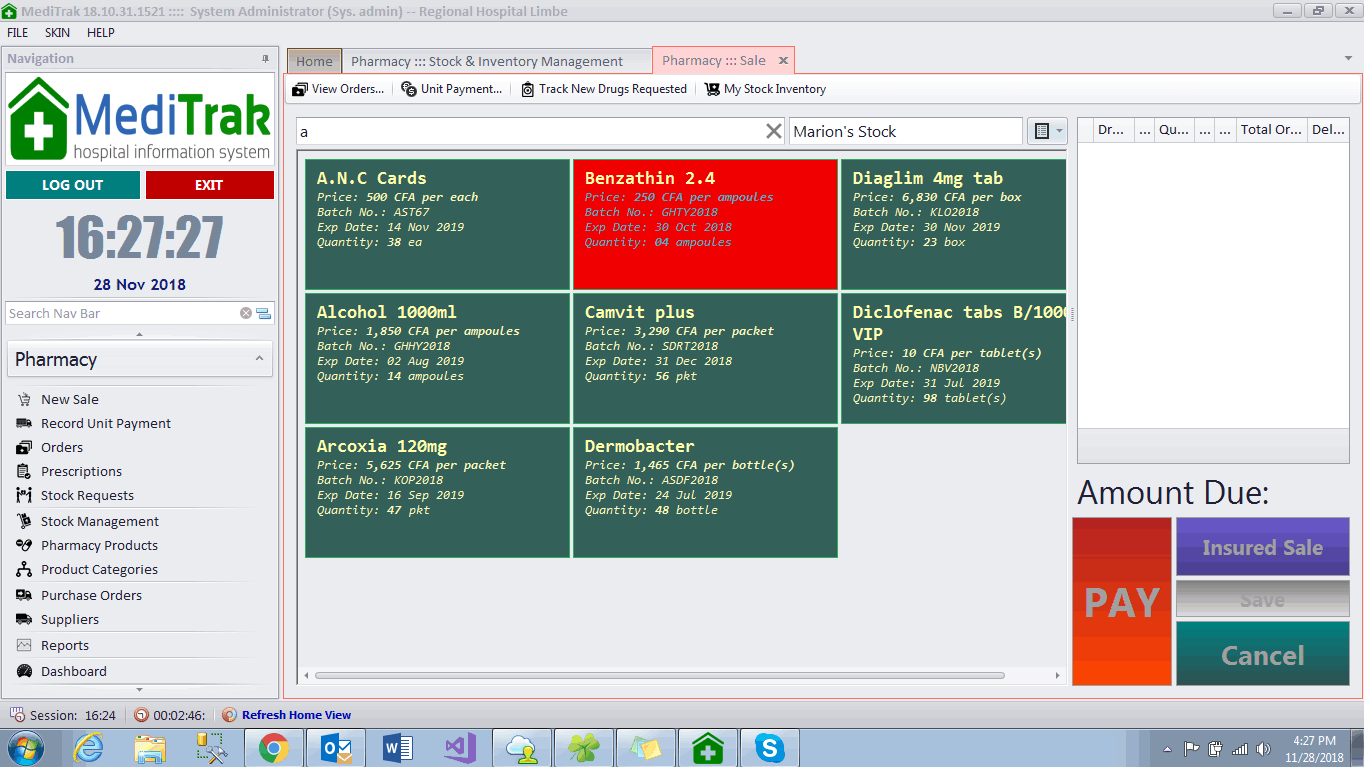
Task: Open the FILE menu
Action: click(x=18, y=33)
